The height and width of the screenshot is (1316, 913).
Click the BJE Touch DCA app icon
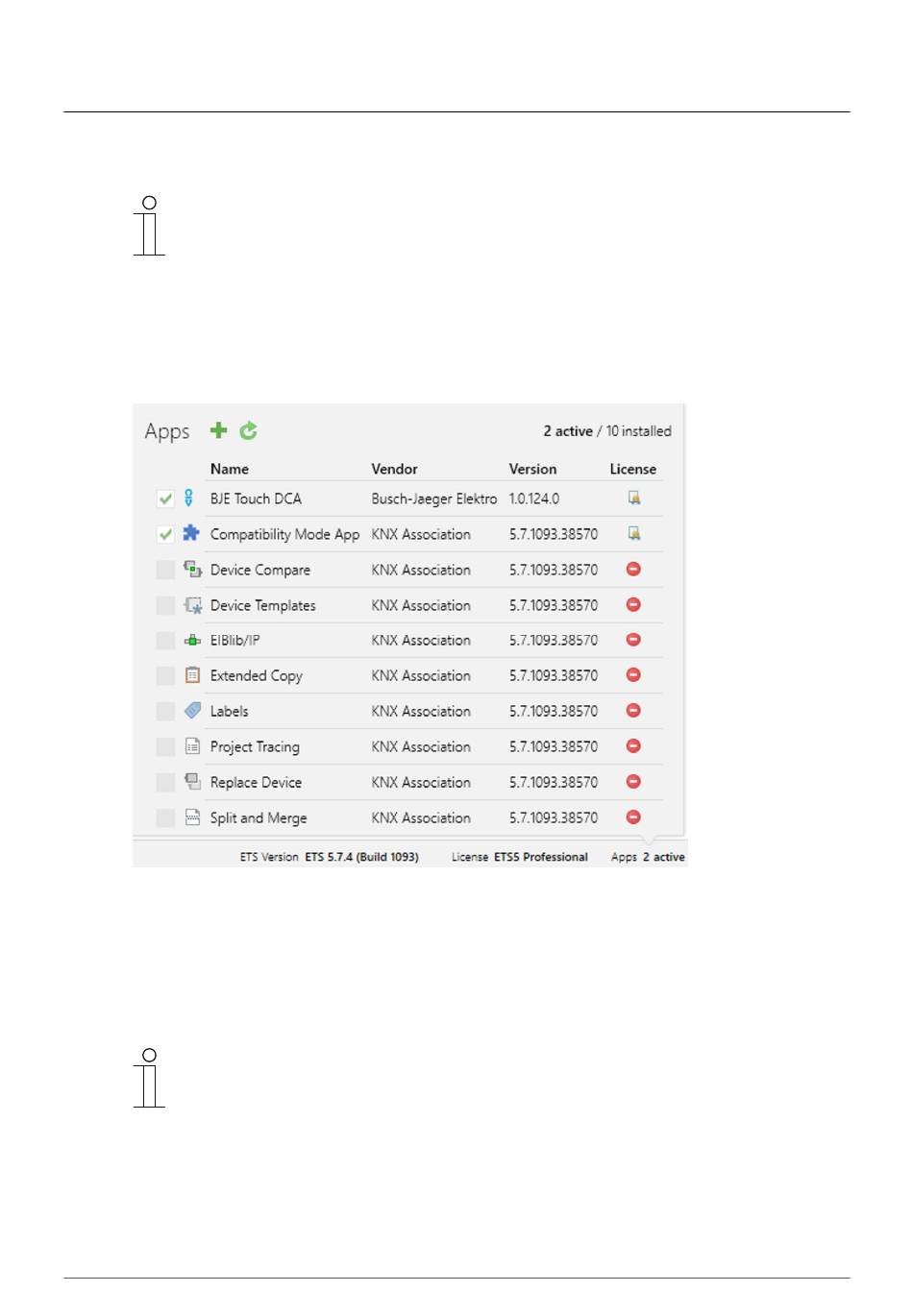pos(189,499)
